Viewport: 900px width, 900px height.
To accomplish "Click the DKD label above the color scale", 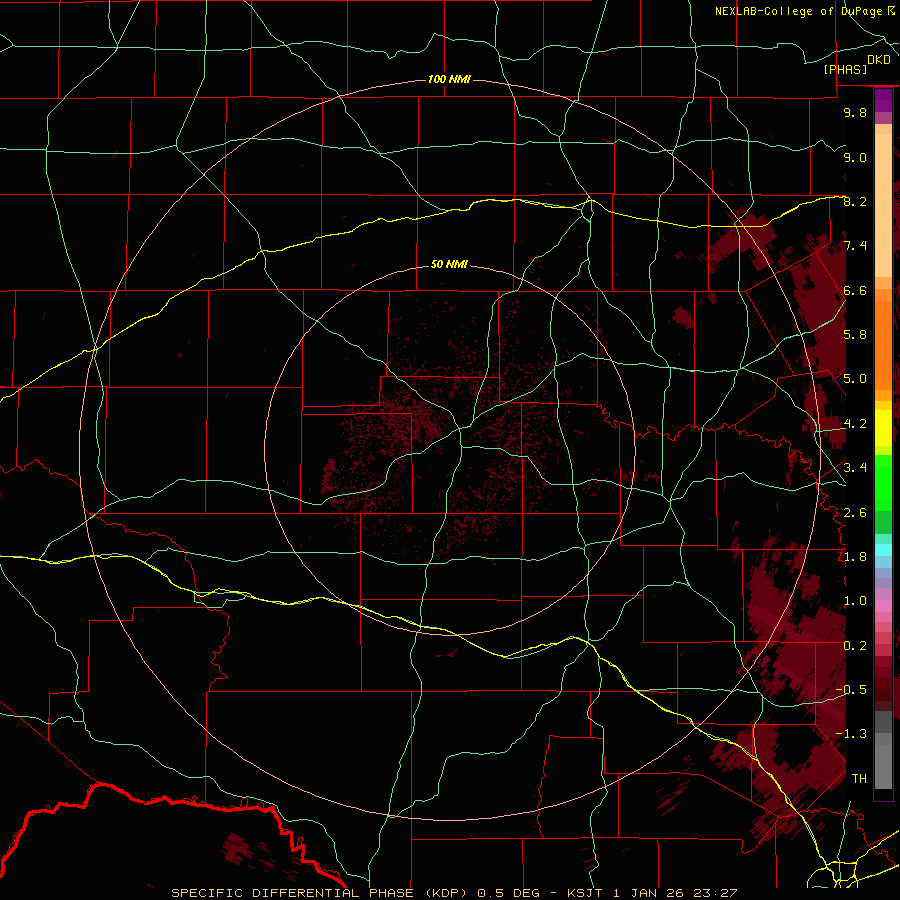I will (x=879, y=60).
